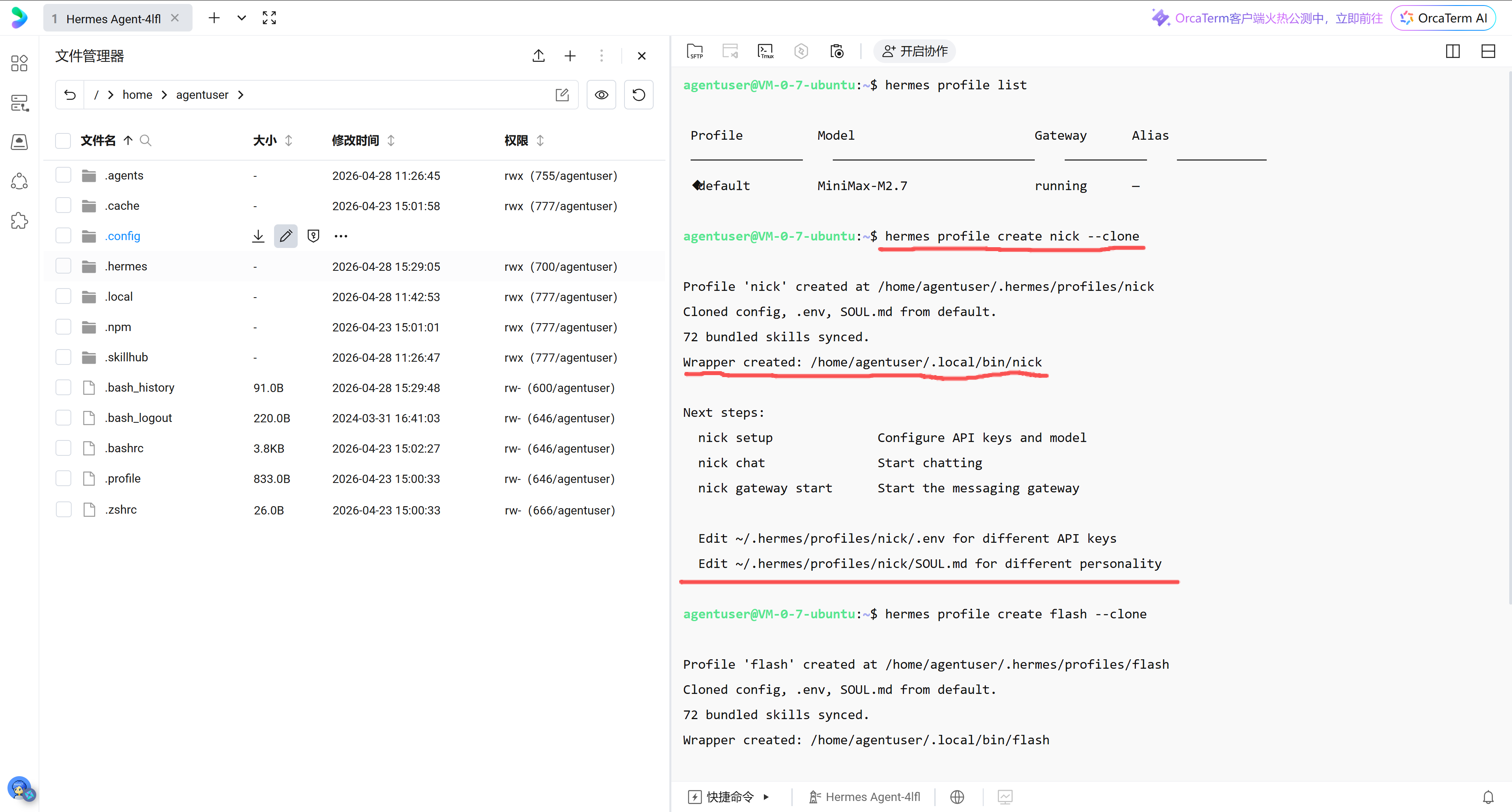
Task: Change .config permissions via shield icon
Action: [x=313, y=236]
